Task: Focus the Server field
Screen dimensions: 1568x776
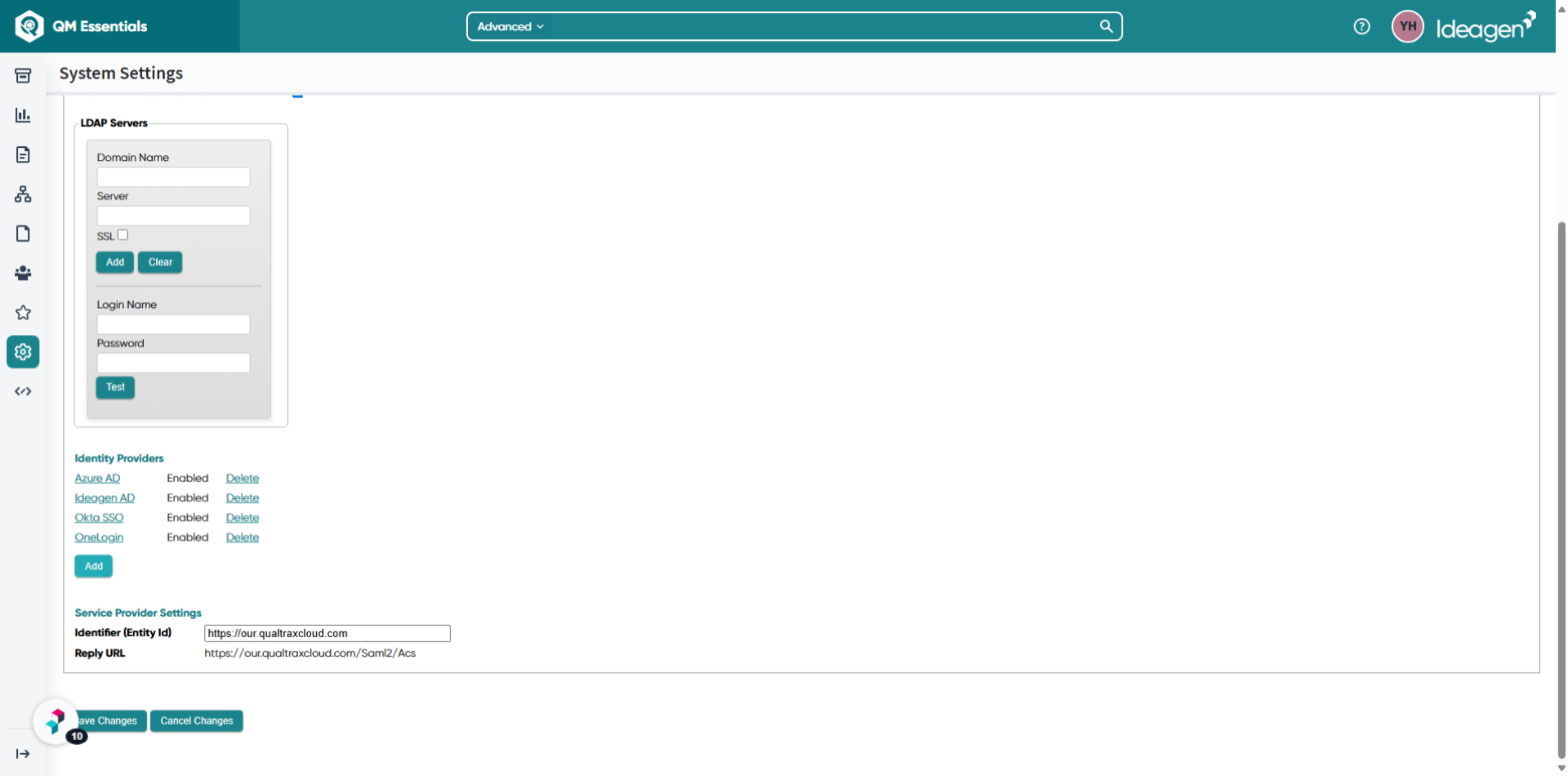Action: click(173, 216)
